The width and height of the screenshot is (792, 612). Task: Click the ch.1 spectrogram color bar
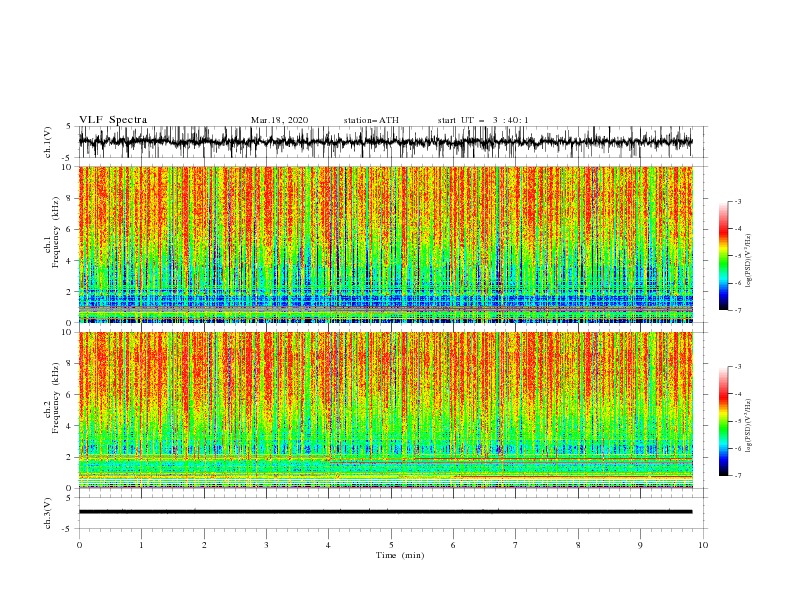tap(724, 256)
